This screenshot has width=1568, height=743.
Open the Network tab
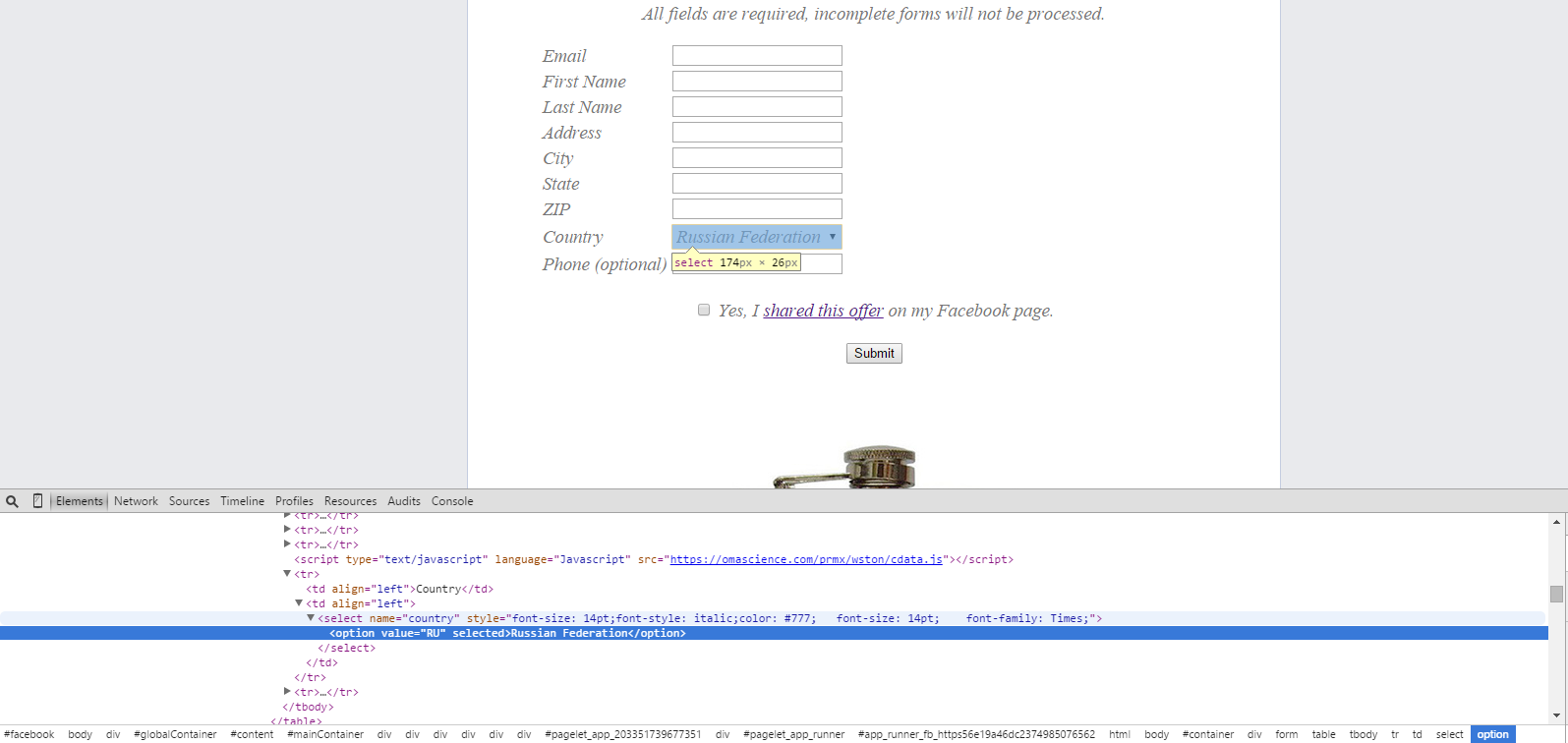136,501
